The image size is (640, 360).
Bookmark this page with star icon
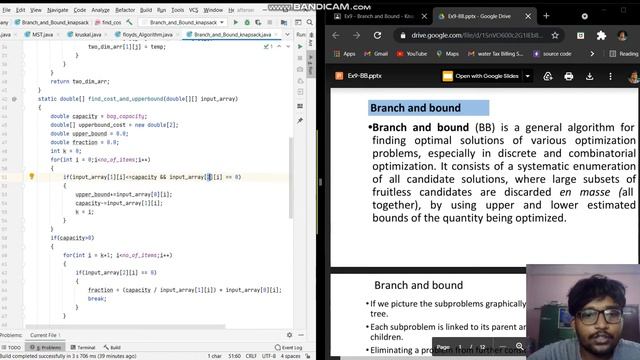[x=555, y=36]
